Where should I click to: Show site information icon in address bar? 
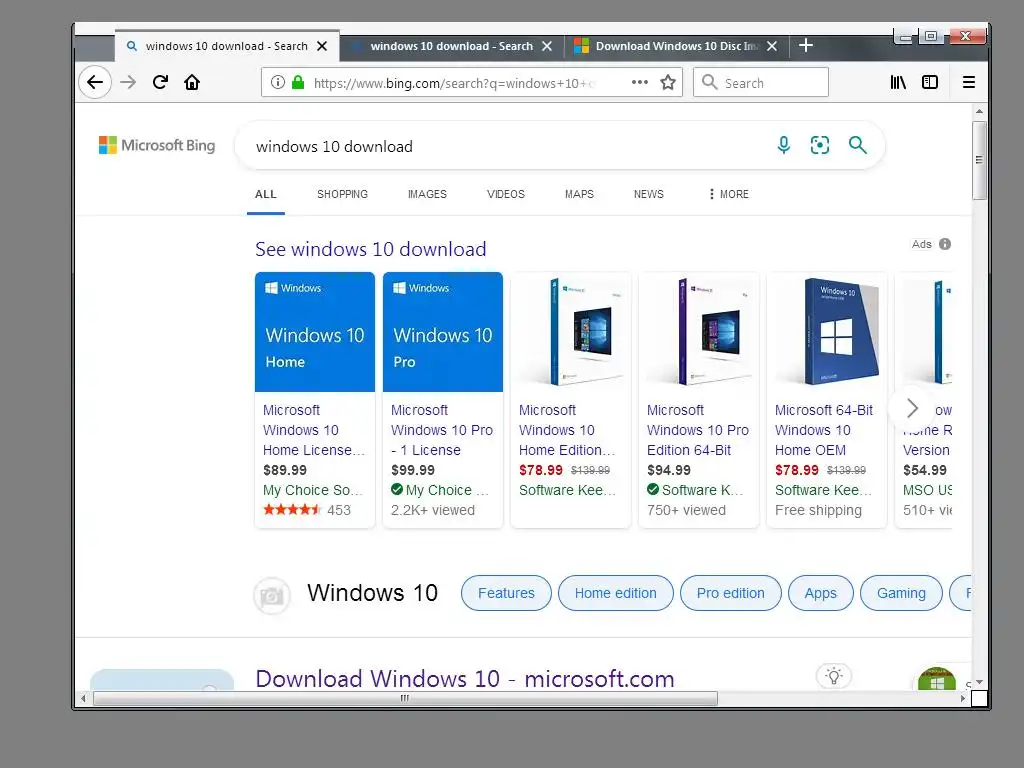click(x=278, y=82)
